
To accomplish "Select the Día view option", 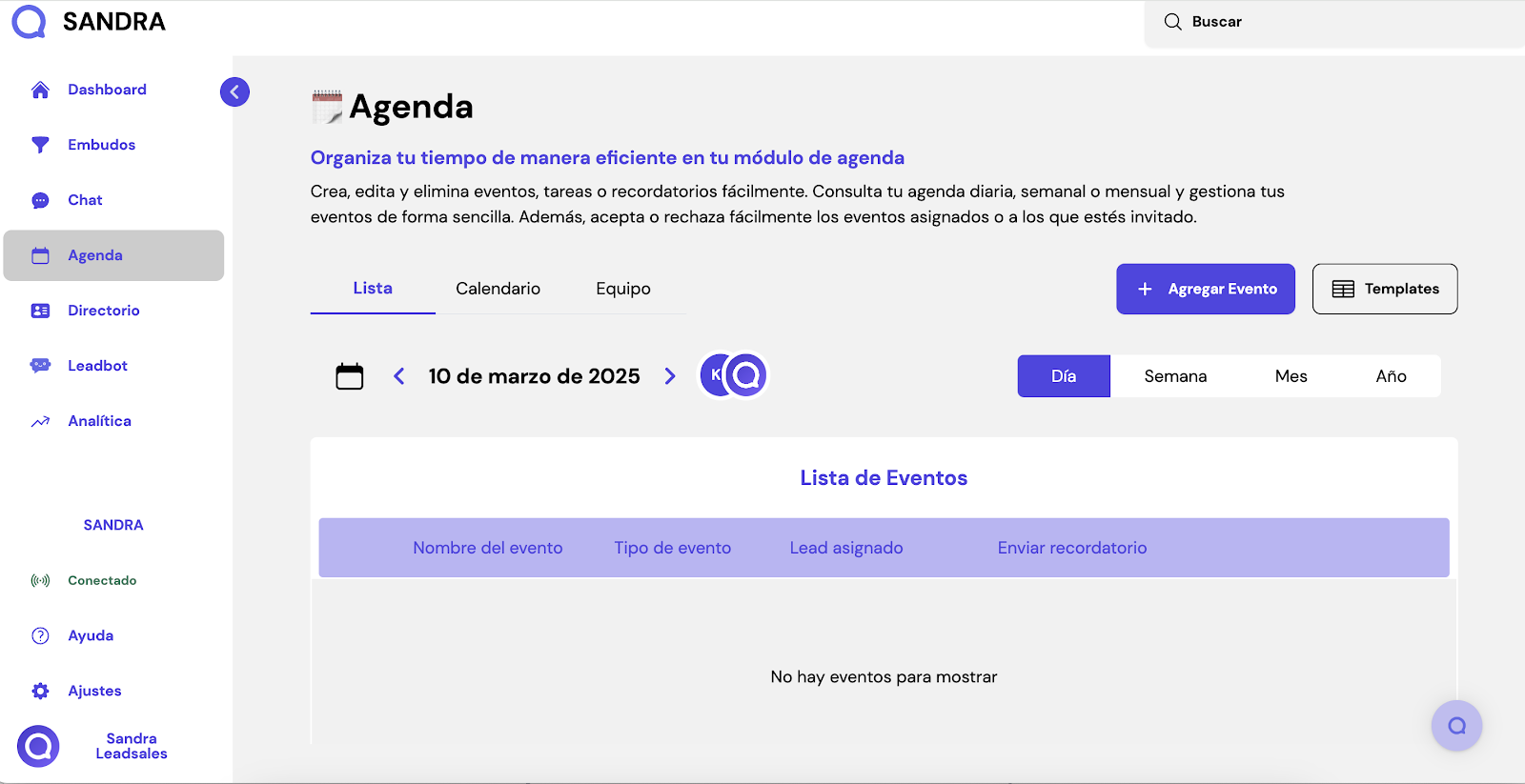I will pyautogui.click(x=1064, y=376).
